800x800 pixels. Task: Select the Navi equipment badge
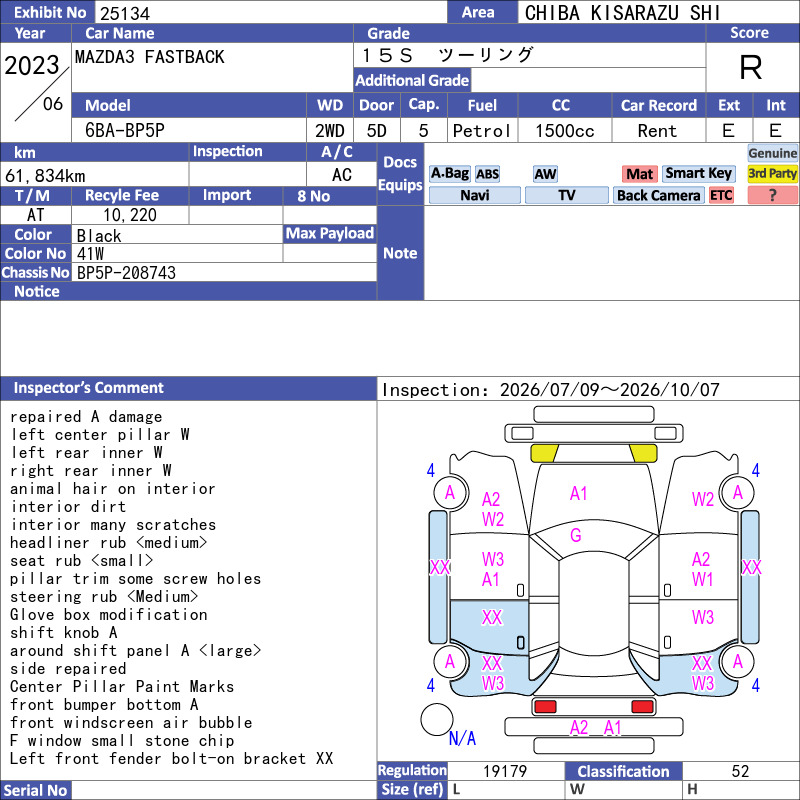[474, 195]
